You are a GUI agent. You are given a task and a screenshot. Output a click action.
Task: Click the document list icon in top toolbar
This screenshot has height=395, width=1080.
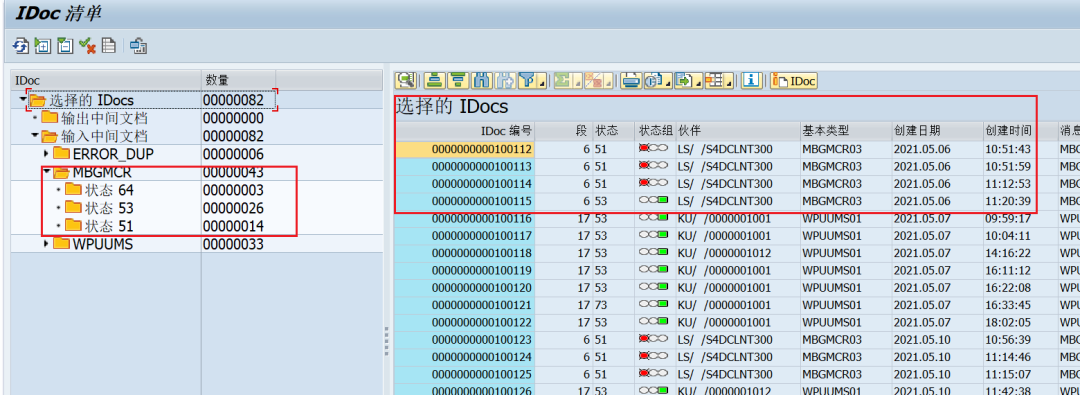click(x=109, y=46)
